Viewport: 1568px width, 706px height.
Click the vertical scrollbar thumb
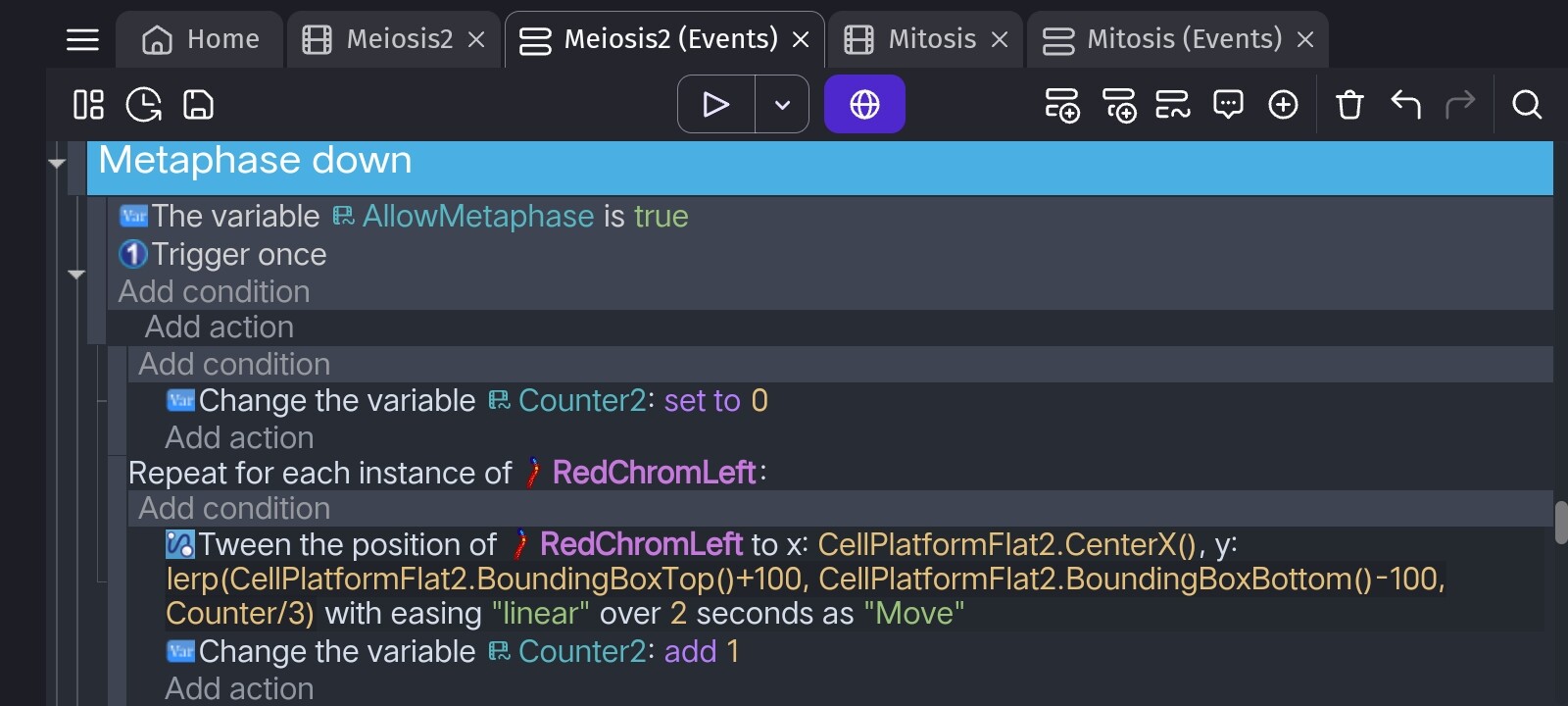1561,522
